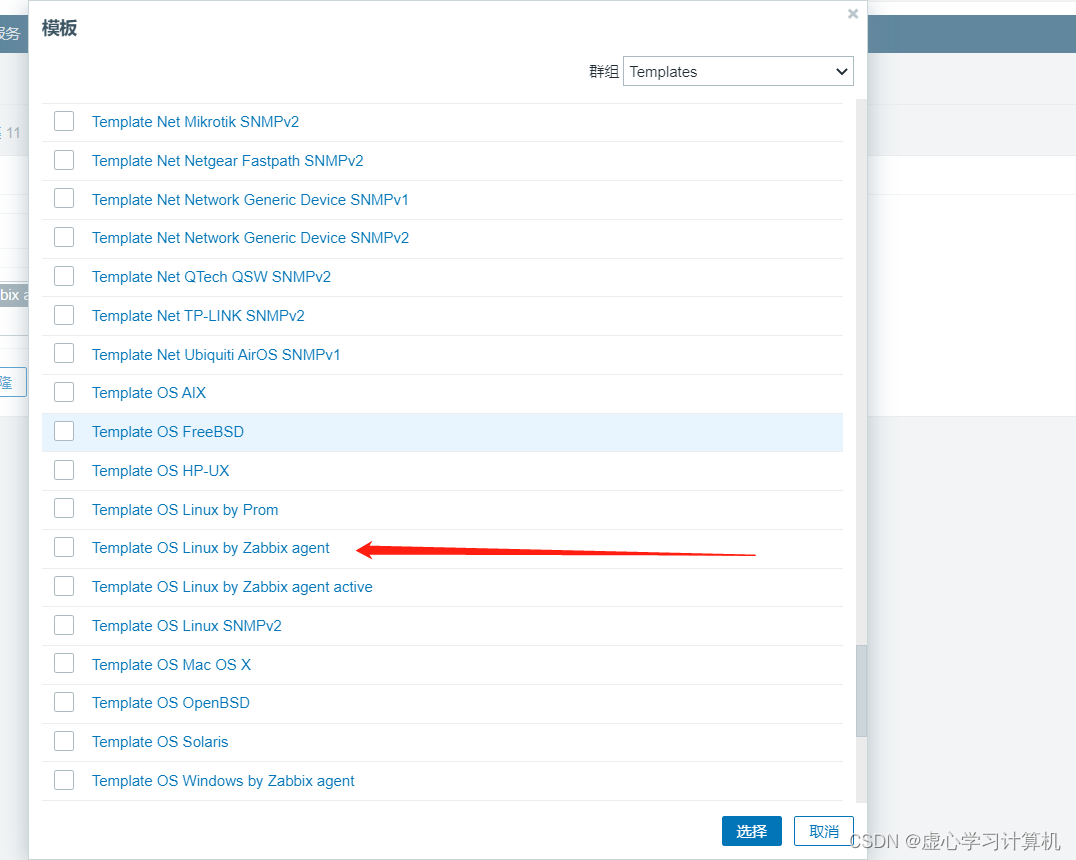Open the Template Net Mikrotik SNMPv2 link
Screen dimensions: 1076x860
tap(196, 121)
